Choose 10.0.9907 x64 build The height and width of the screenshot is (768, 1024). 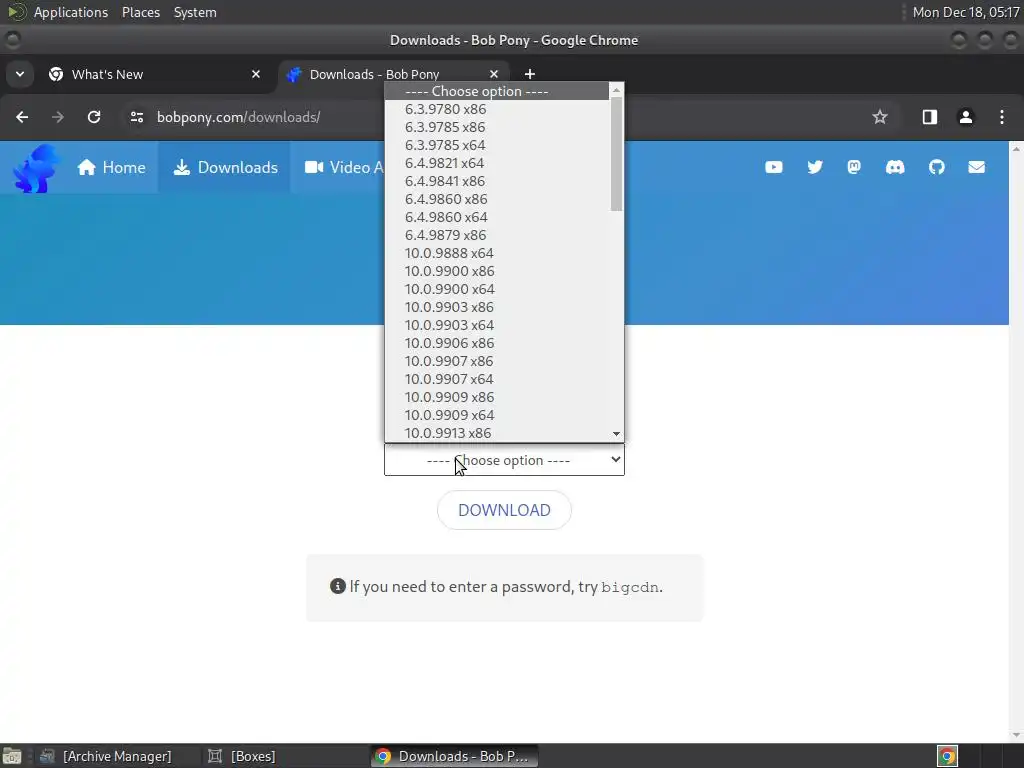coord(497,379)
